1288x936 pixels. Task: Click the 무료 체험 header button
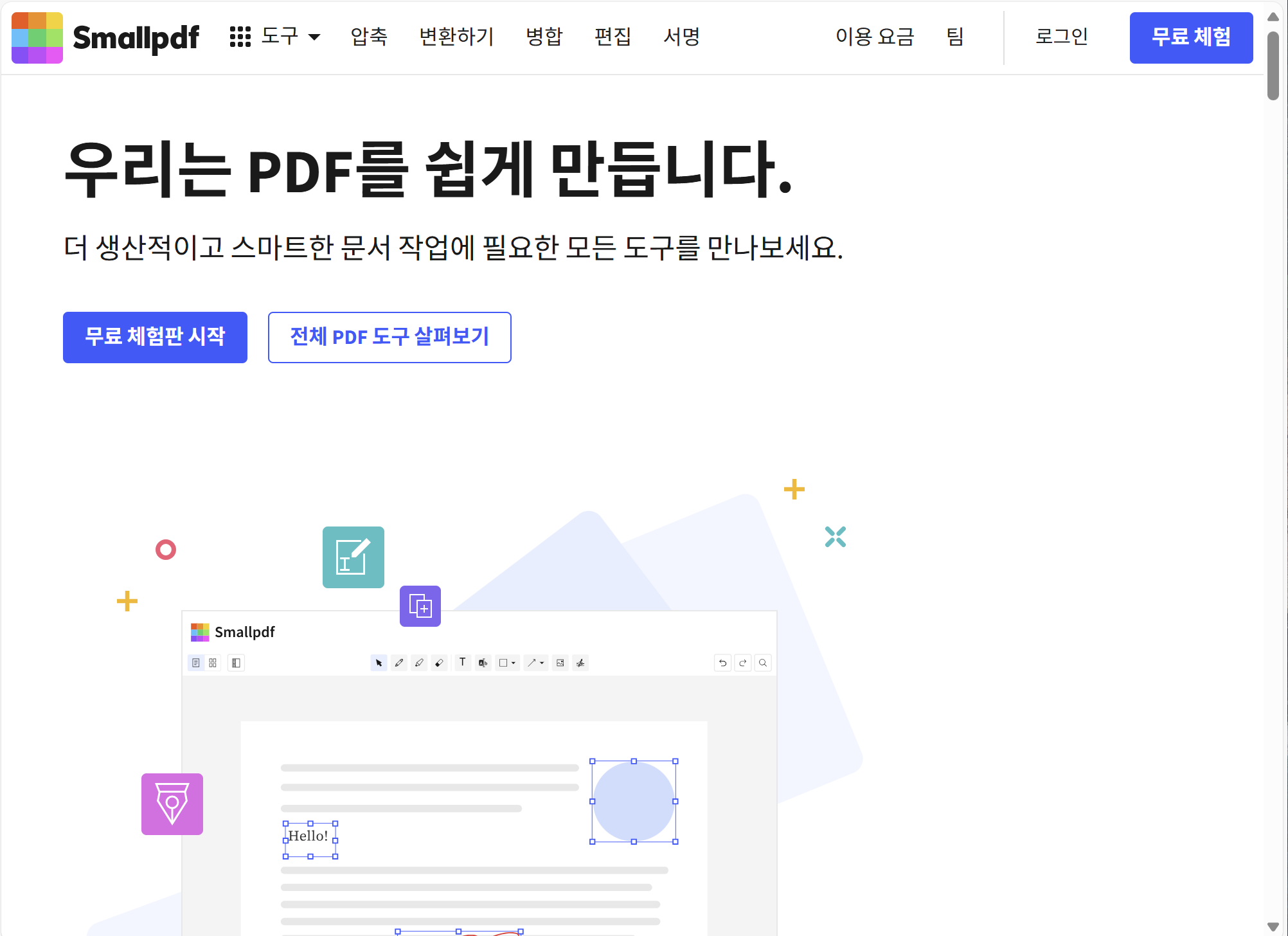tap(1191, 37)
